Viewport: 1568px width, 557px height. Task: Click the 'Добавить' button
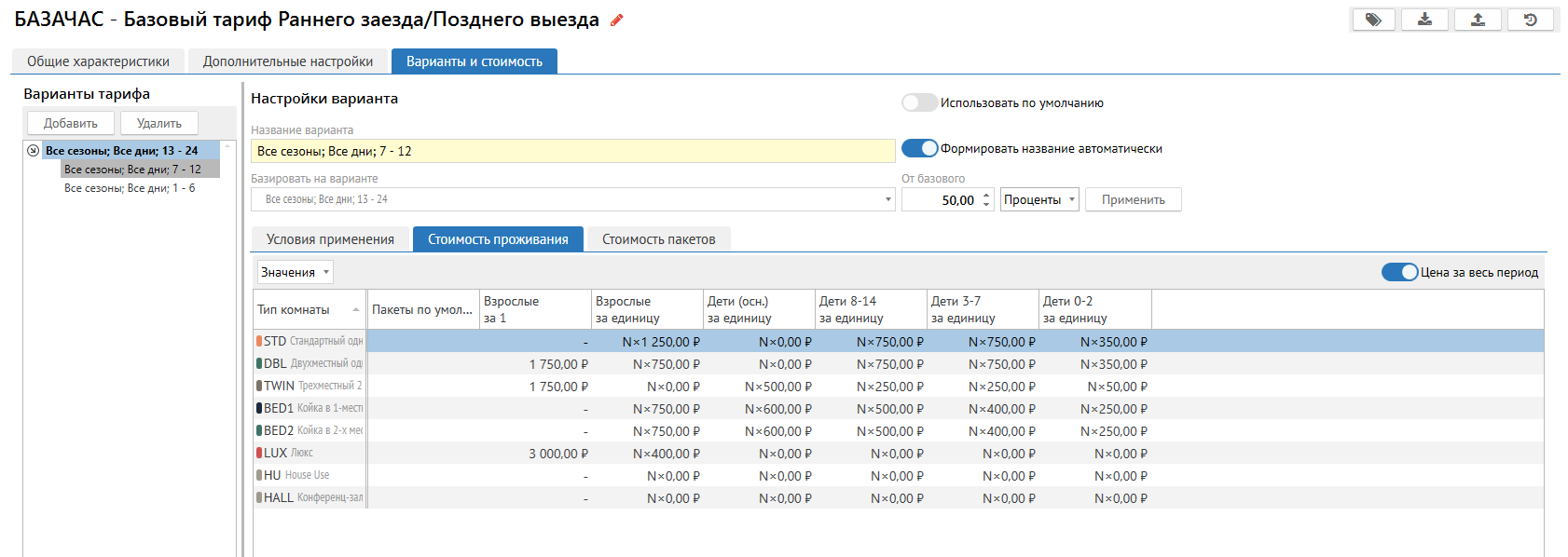coord(71,124)
